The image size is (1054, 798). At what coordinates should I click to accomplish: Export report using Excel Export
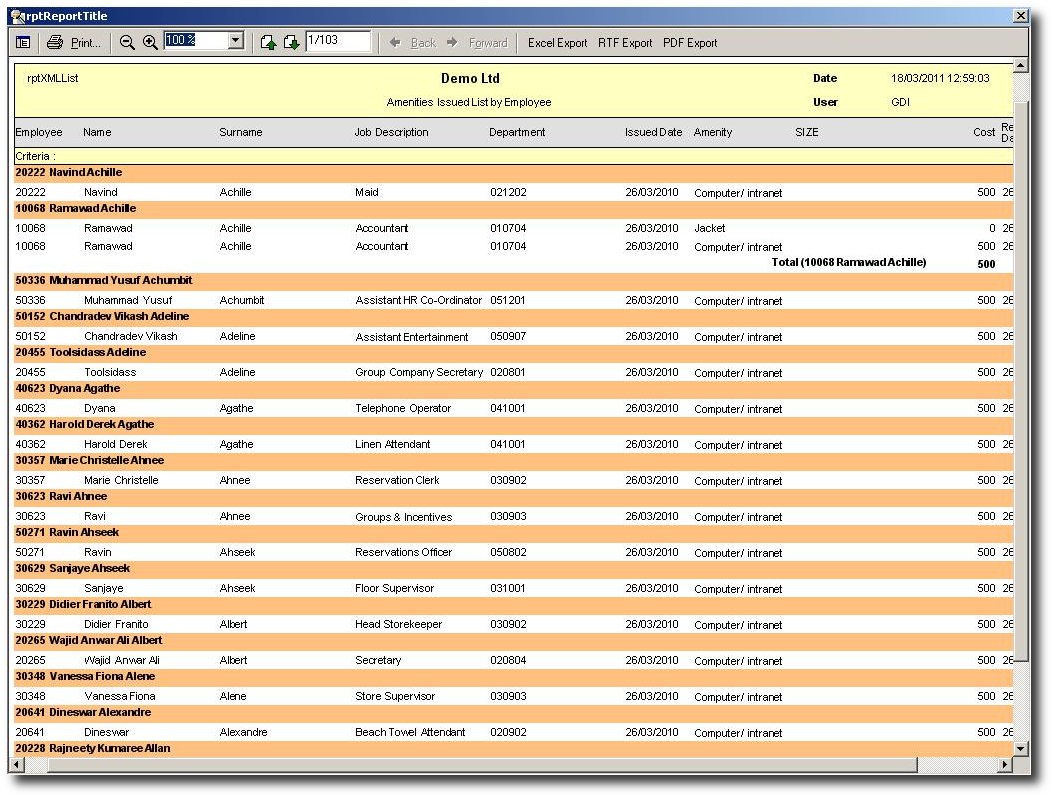[557, 43]
